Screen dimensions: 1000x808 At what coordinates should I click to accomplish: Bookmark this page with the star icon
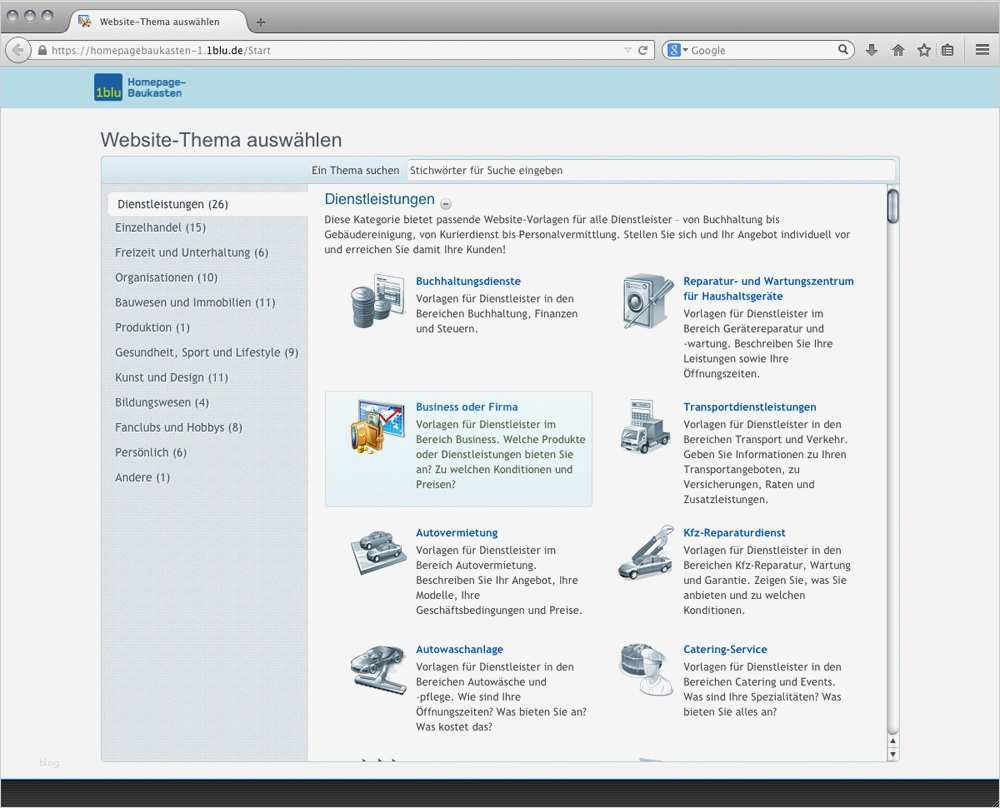coord(923,50)
